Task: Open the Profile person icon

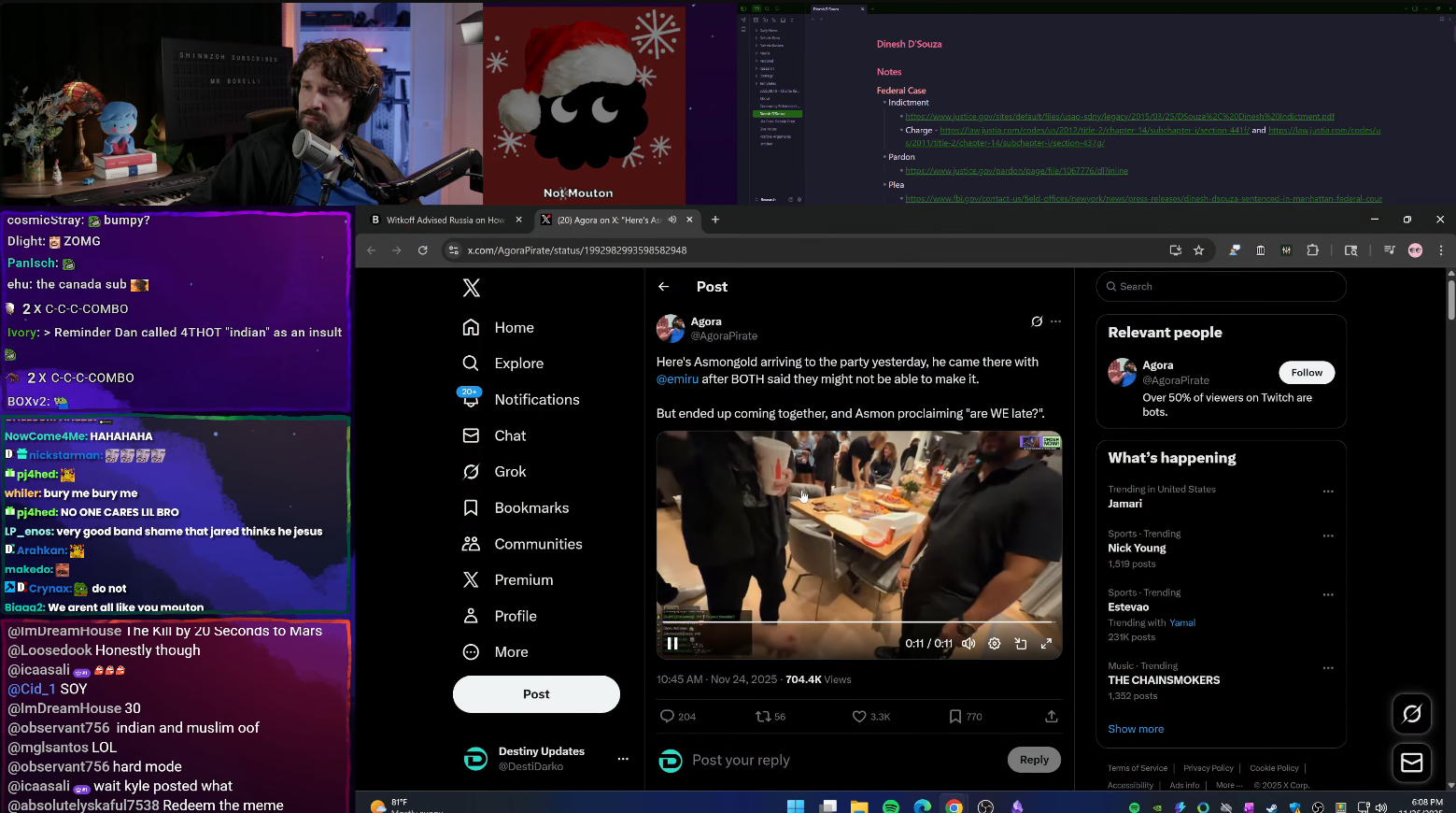Action: pyautogui.click(x=472, y=617)
